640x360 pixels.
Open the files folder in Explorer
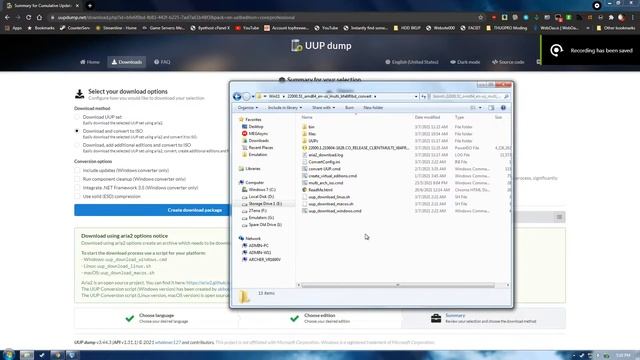(312, 134)
